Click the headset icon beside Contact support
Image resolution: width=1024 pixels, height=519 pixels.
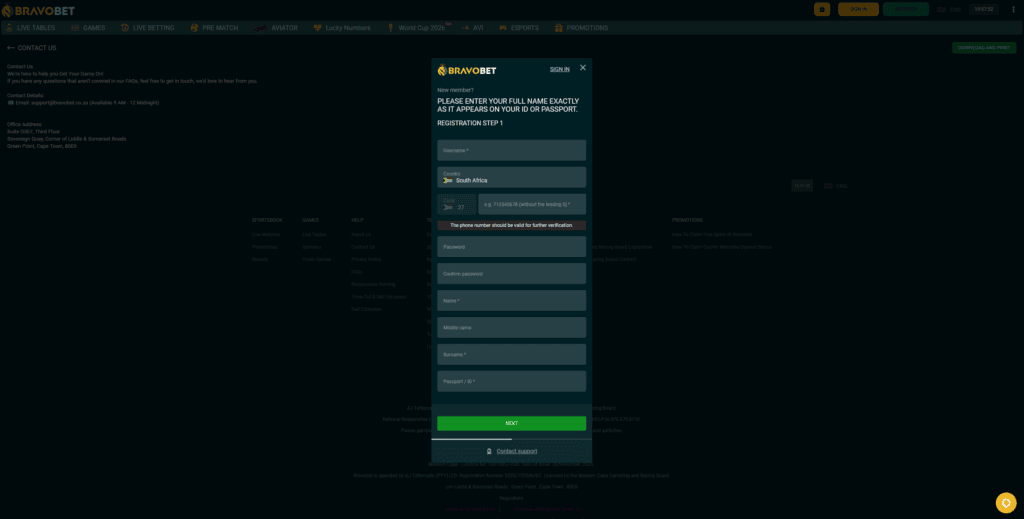point(489,451)
